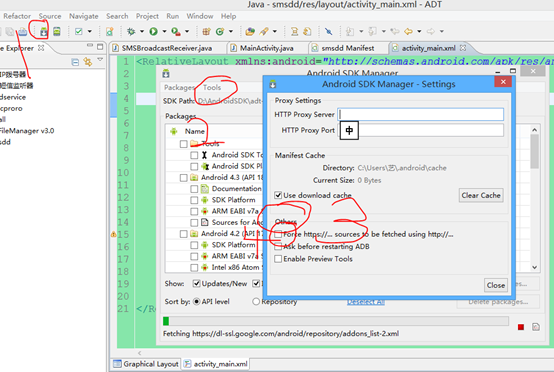Screen dimensions: 554x372
Task: Click the SDK Manager fetch progress bar
Action: pyautogui.click(x=336, y=321)
